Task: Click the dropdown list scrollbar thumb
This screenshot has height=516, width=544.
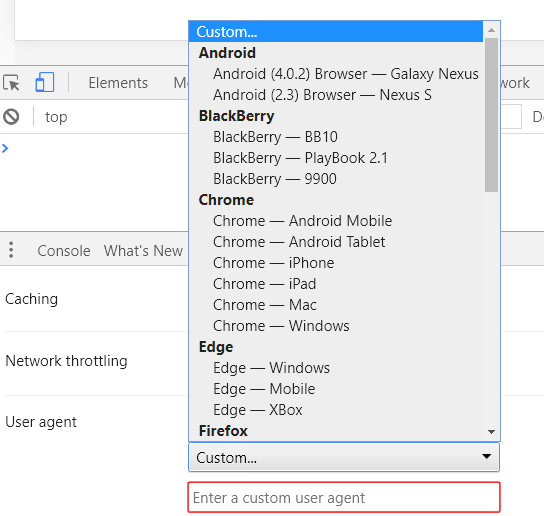Action: click(x=491, y=115)
